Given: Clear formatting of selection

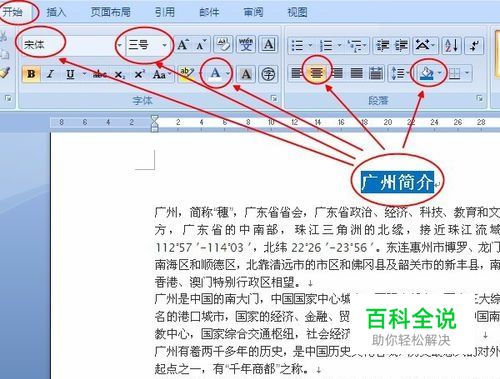Looking at the screenshot, I should (x=223, y=45).
